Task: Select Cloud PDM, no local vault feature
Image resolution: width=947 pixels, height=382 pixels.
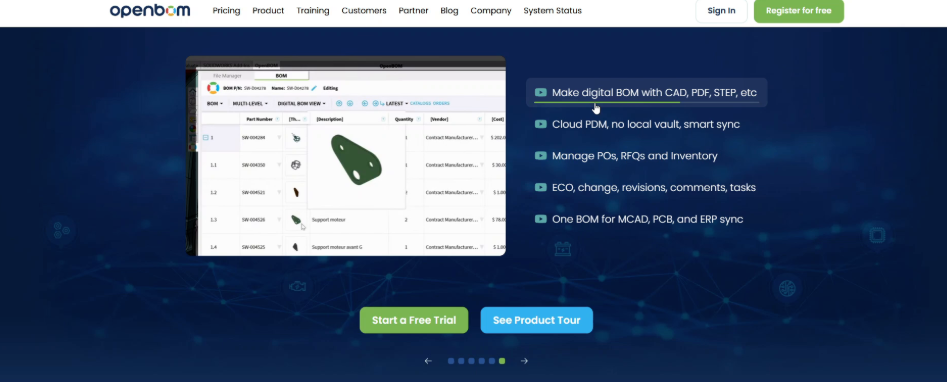Action: click(646, 124)
